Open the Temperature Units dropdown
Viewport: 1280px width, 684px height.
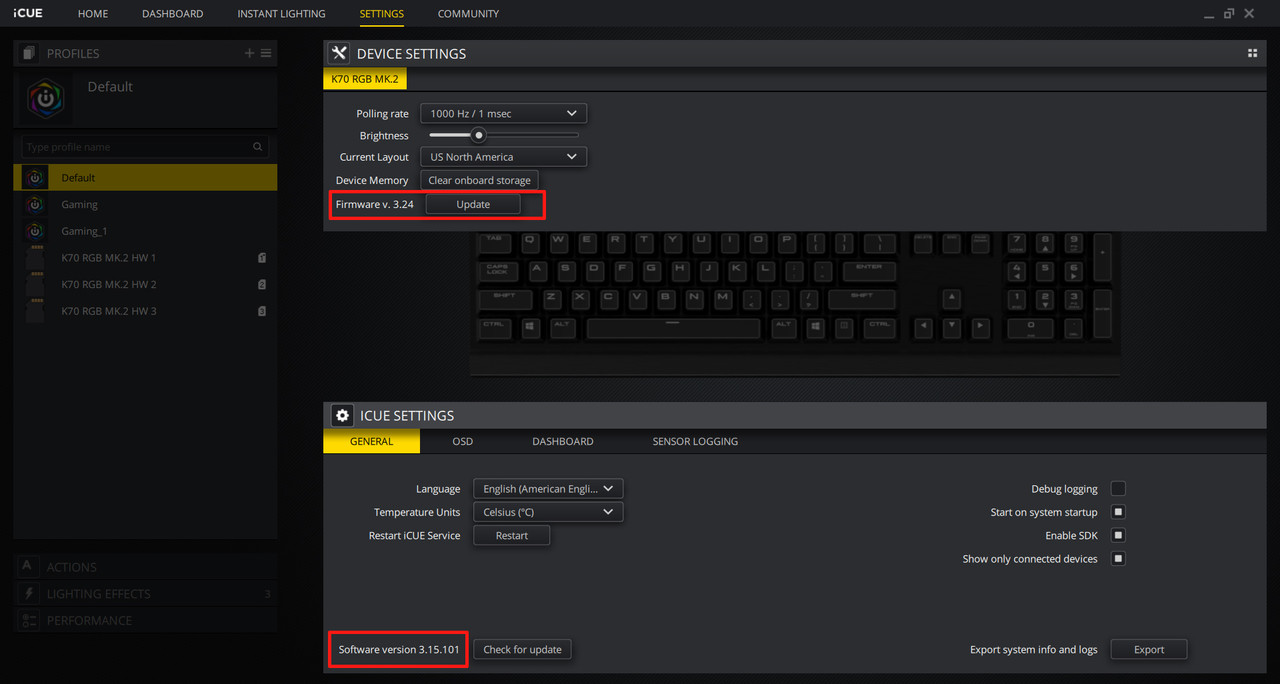pos(548,512)
